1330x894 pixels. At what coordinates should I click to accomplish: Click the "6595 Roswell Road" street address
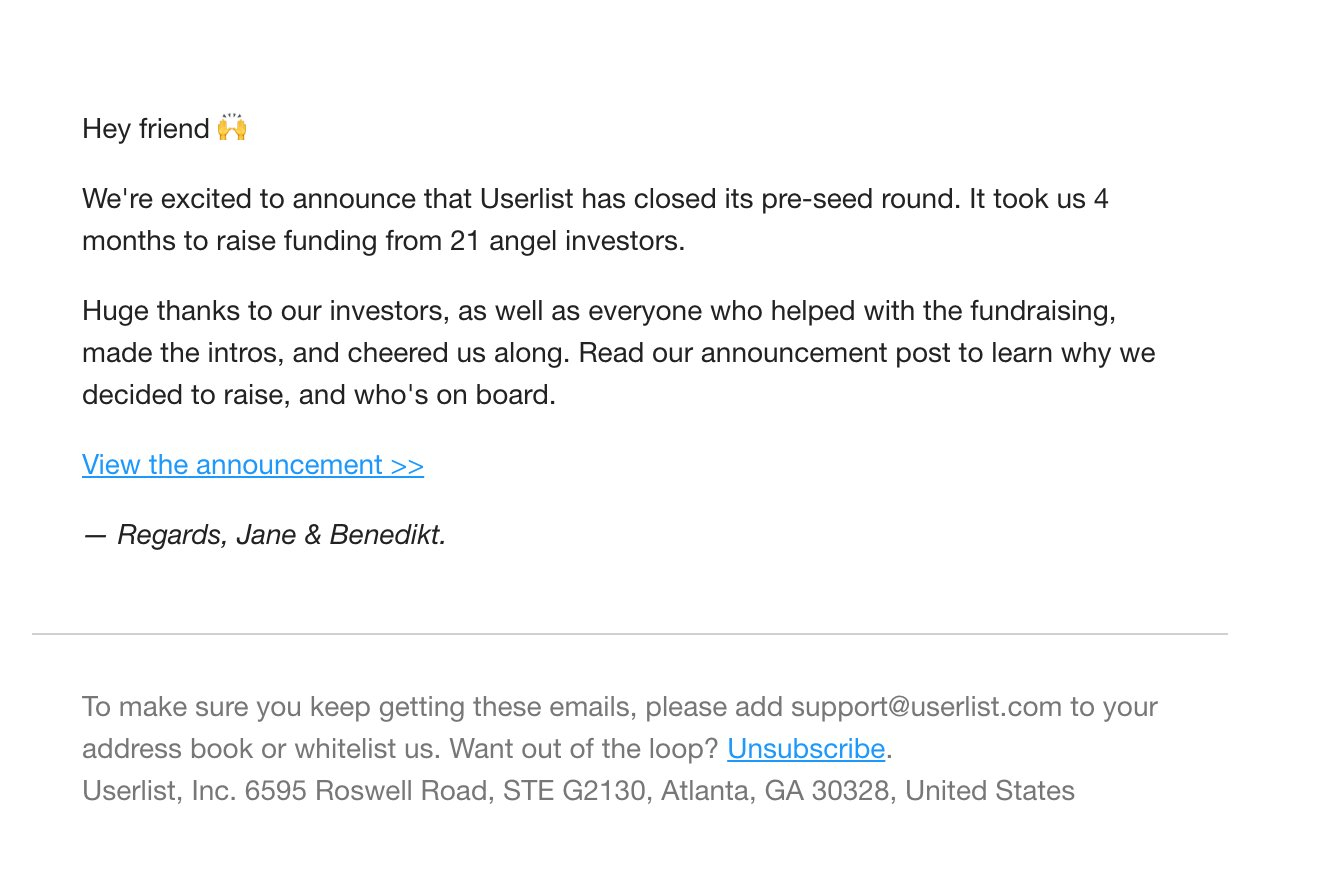[366, 791]
